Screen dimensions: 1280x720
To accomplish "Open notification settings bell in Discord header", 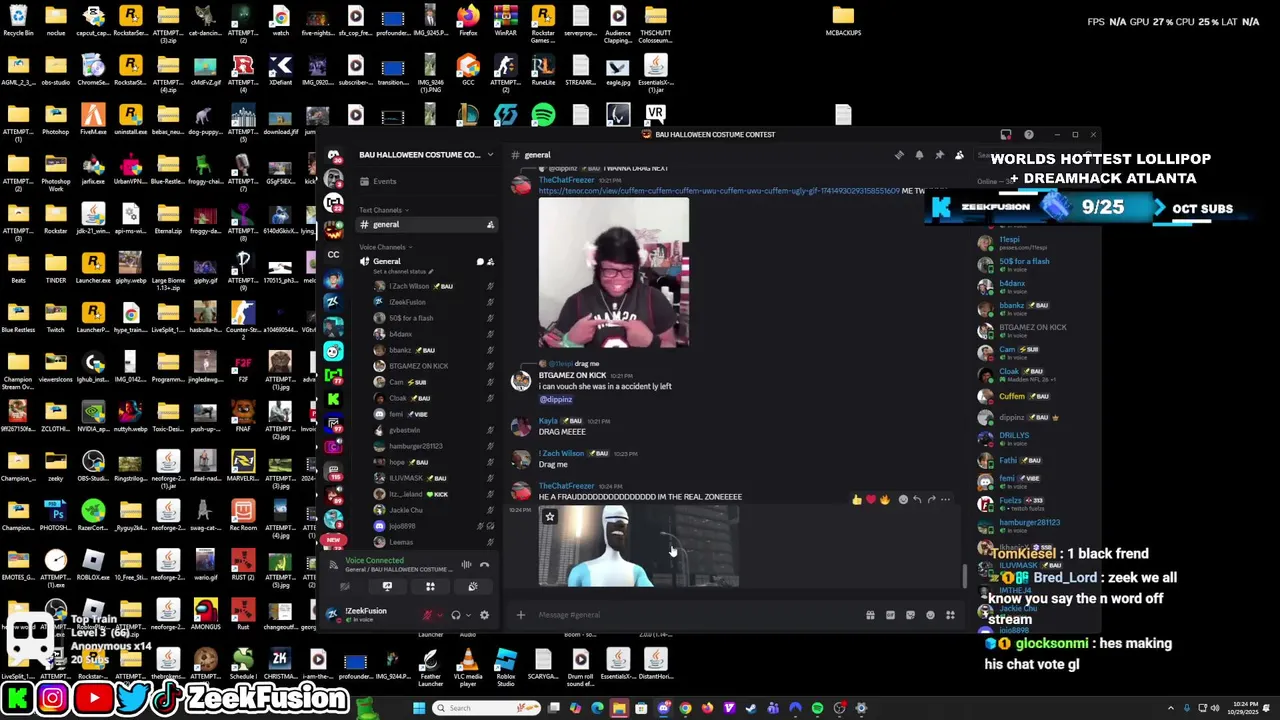I will [x=919, y=155].
